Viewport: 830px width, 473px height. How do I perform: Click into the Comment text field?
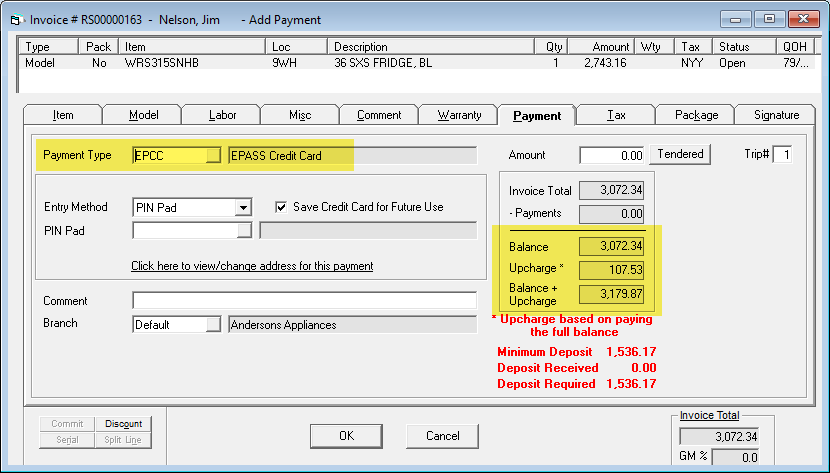pos(304,301)
